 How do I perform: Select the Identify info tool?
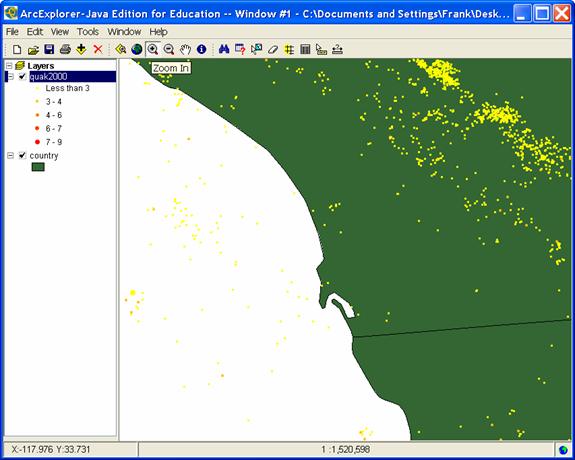point(201,49)
